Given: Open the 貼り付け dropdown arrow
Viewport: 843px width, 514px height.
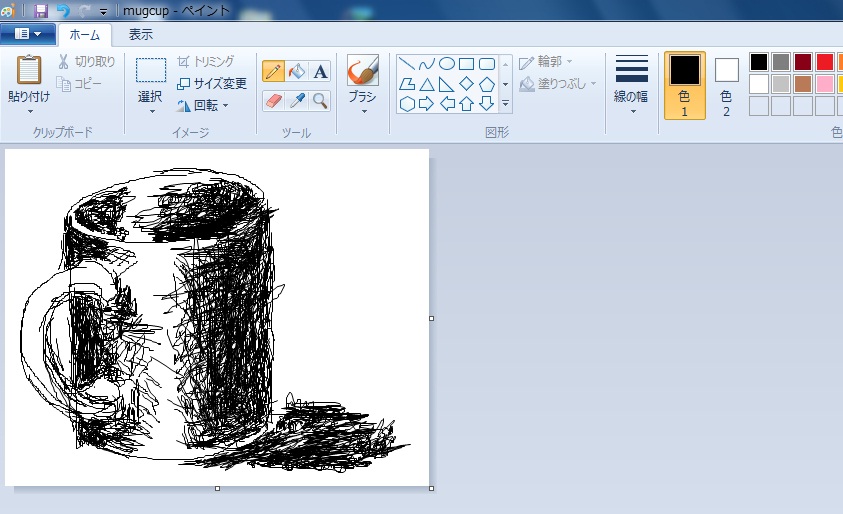Looking at the screenshot, I should click(x=29, y=112).
